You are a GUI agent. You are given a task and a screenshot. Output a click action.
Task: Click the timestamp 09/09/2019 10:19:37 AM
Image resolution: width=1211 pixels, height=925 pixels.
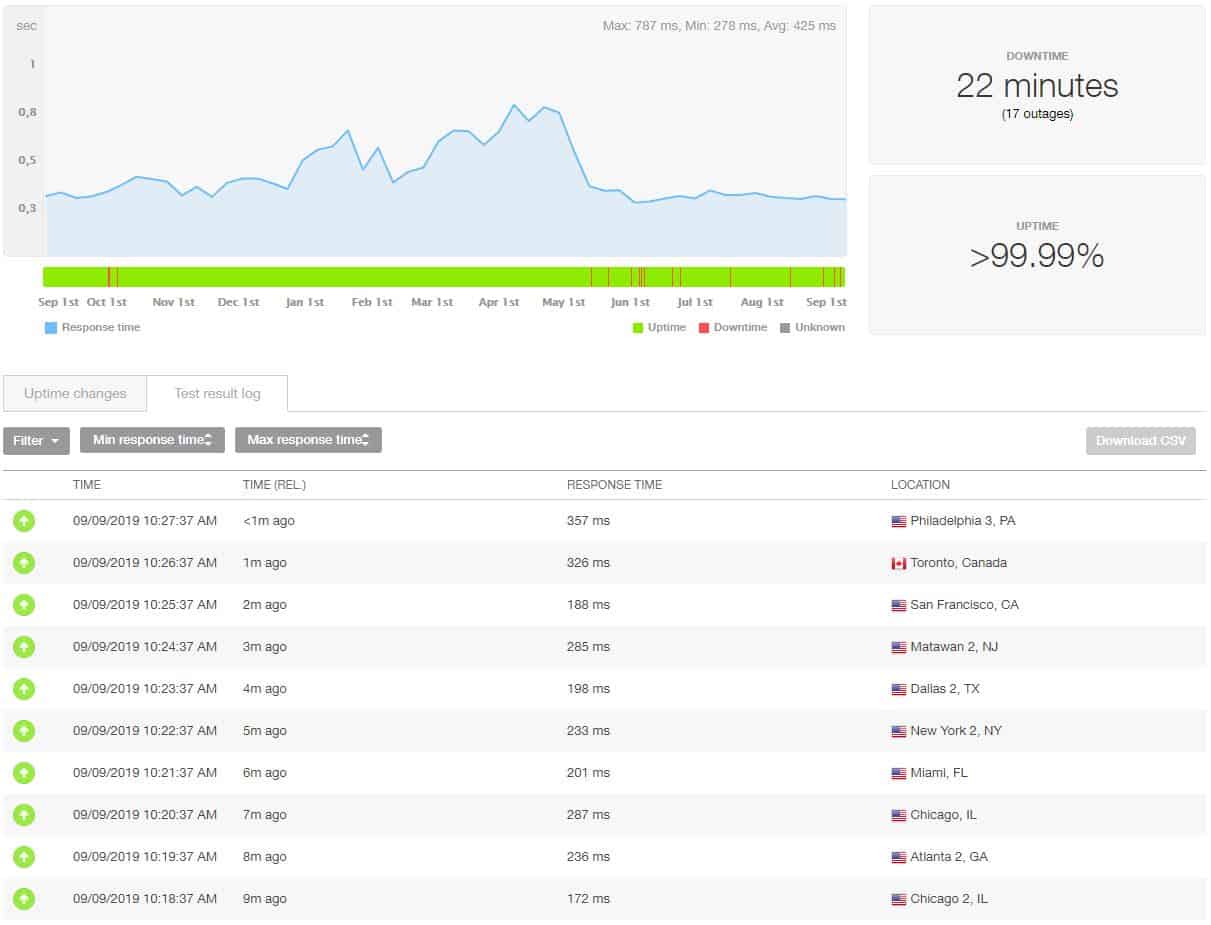145,857
